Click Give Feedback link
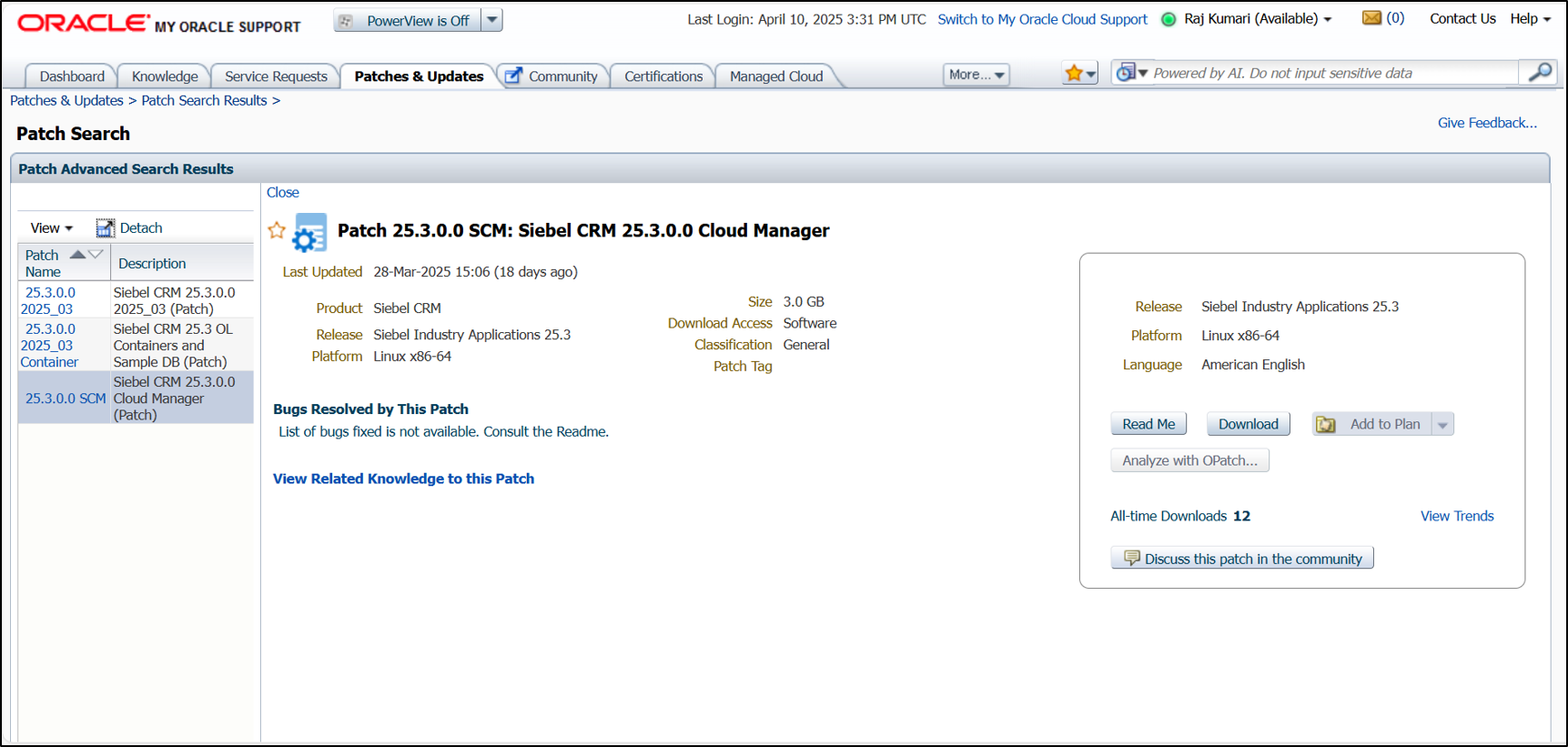This screenshot has height=747, width=1568. coord(1487,123)
